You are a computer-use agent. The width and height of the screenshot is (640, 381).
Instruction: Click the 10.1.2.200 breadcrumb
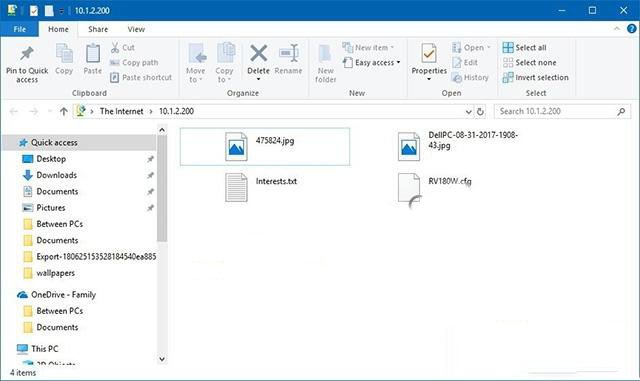(176, 111)
